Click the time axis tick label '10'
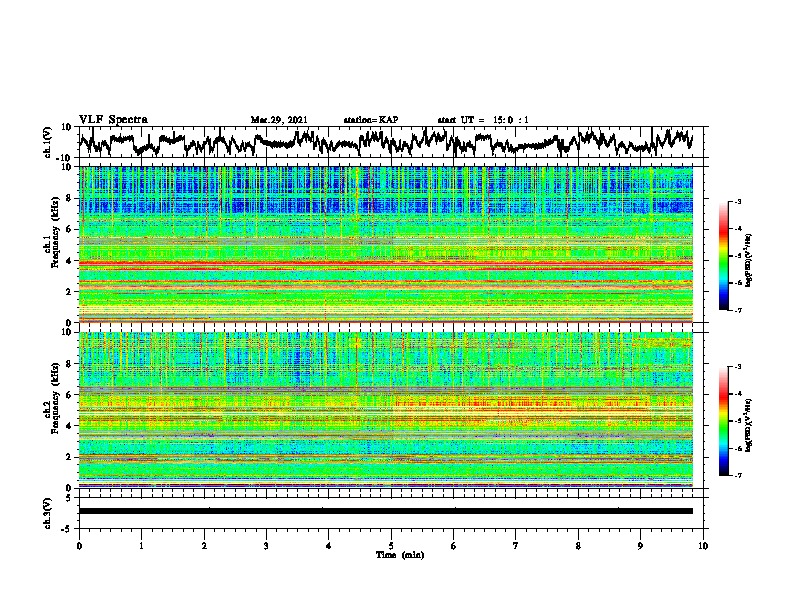 703,546
